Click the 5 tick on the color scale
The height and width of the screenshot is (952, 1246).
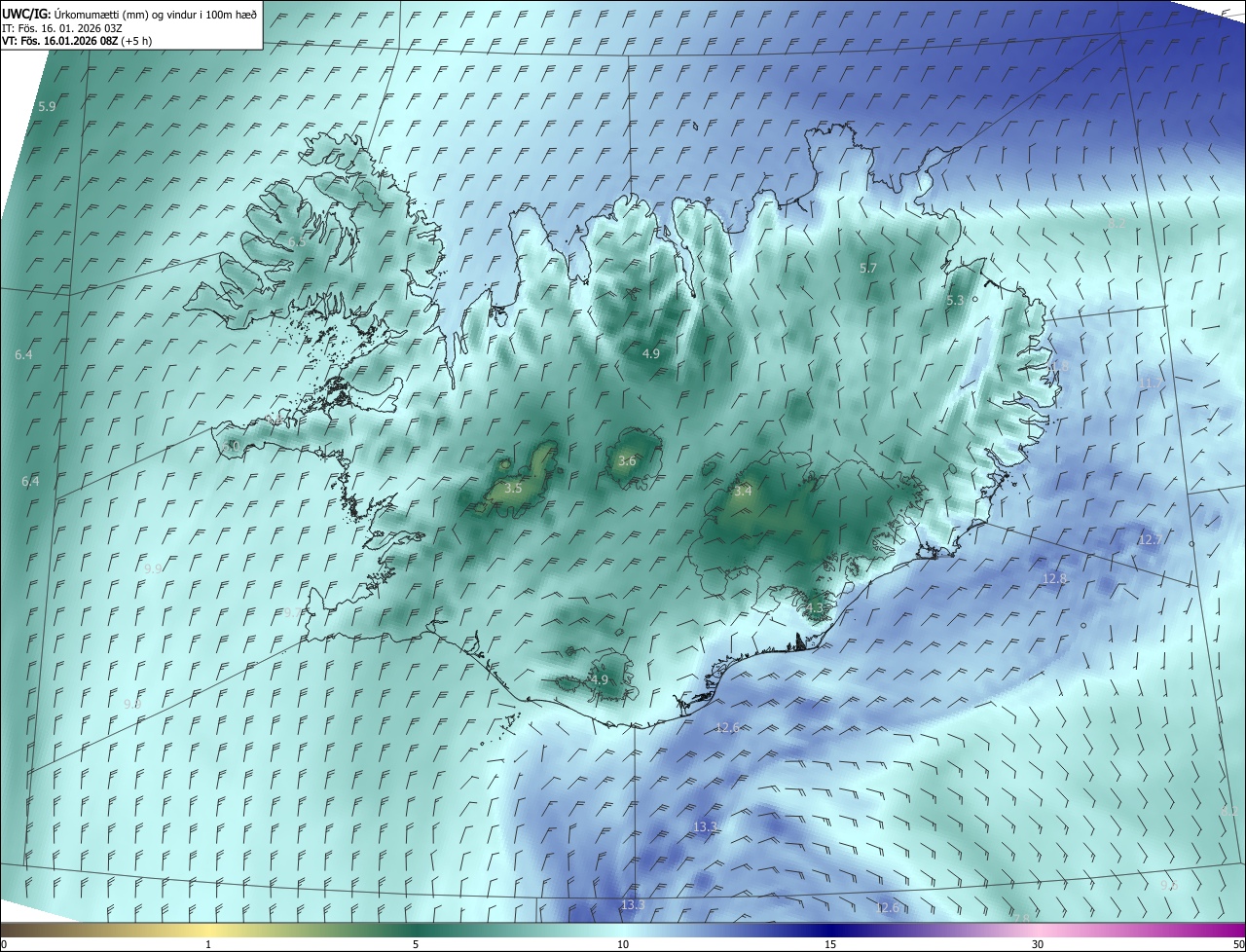coord(416,944)
